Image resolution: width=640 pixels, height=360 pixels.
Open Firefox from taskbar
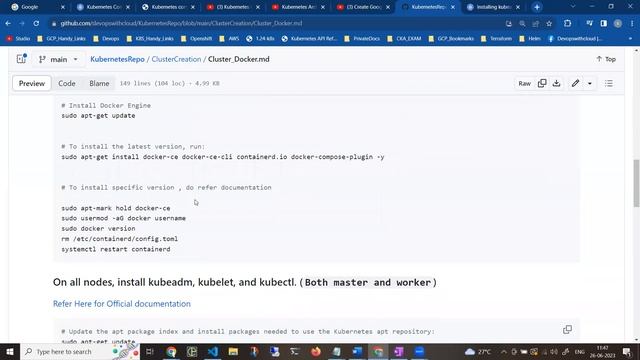tap(316, 351)
